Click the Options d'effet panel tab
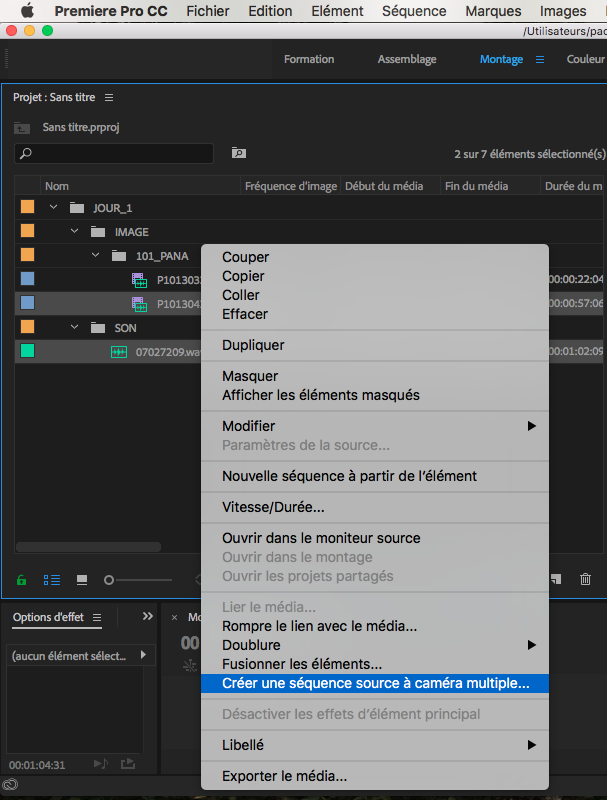The image size is (607, 800). [48, 617]
